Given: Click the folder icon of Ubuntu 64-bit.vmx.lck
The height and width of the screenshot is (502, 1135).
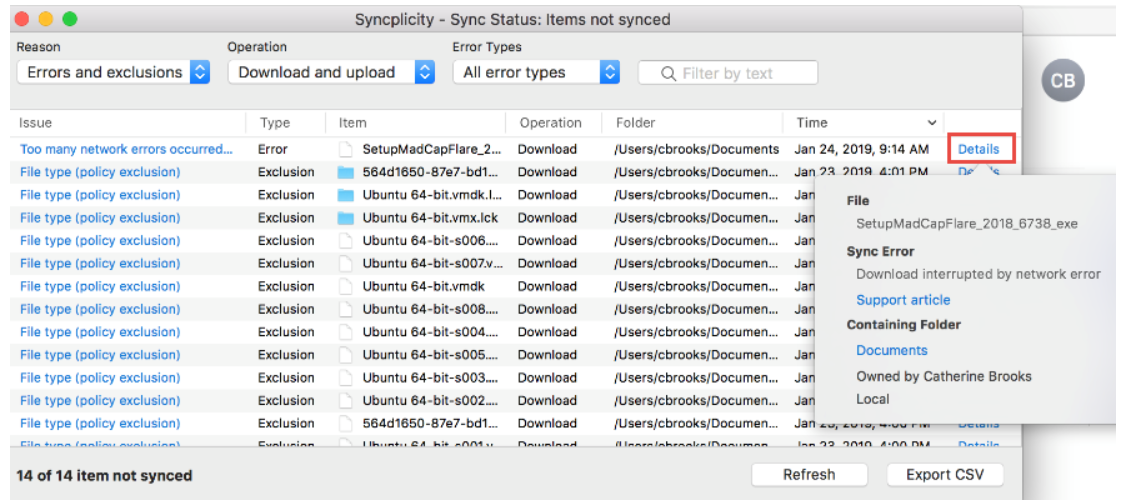Looking at the screenshot, I should (345, 218).
